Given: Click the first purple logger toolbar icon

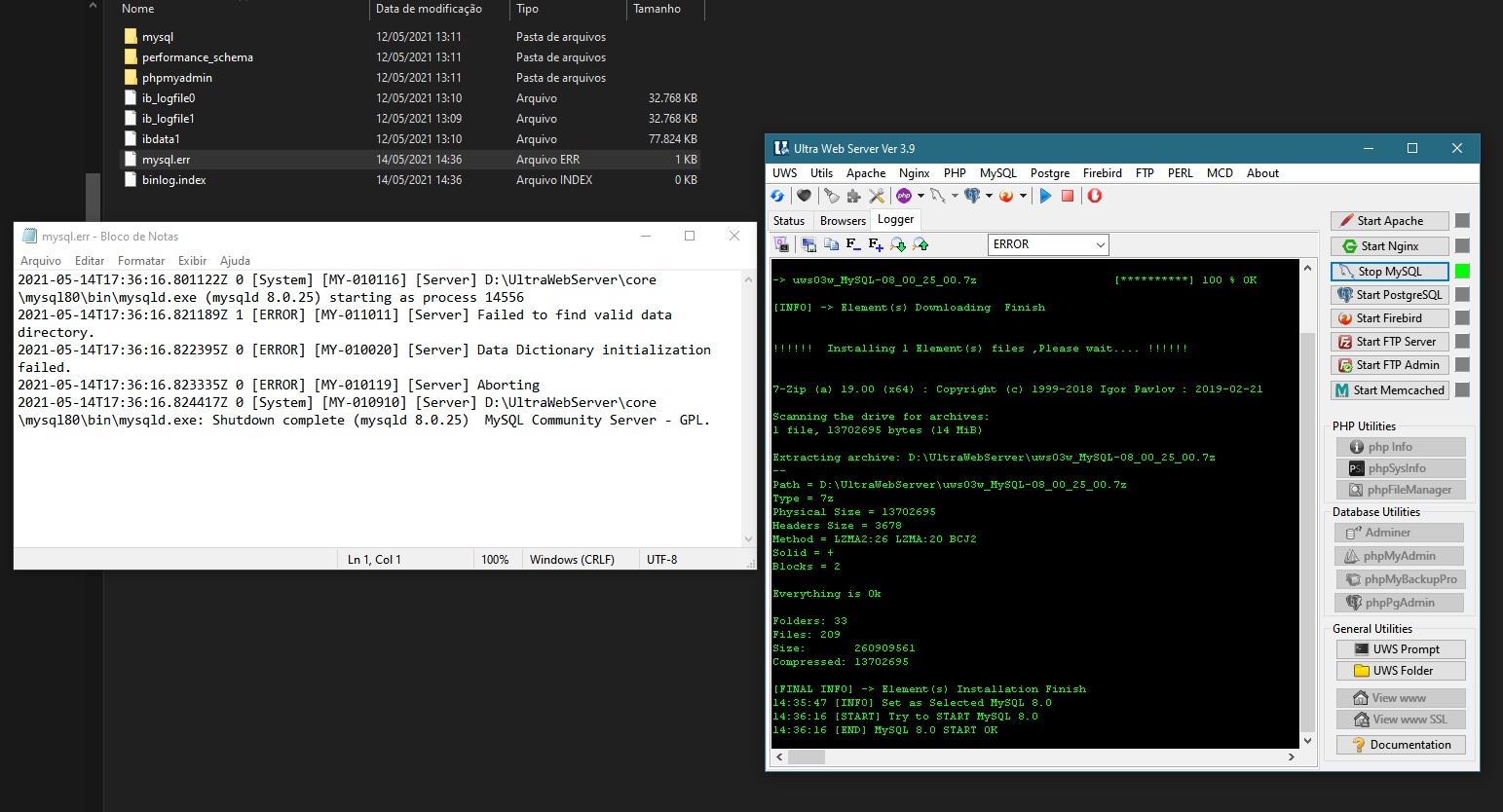Looking at the screenshot, I should click(x=781, y=244).
